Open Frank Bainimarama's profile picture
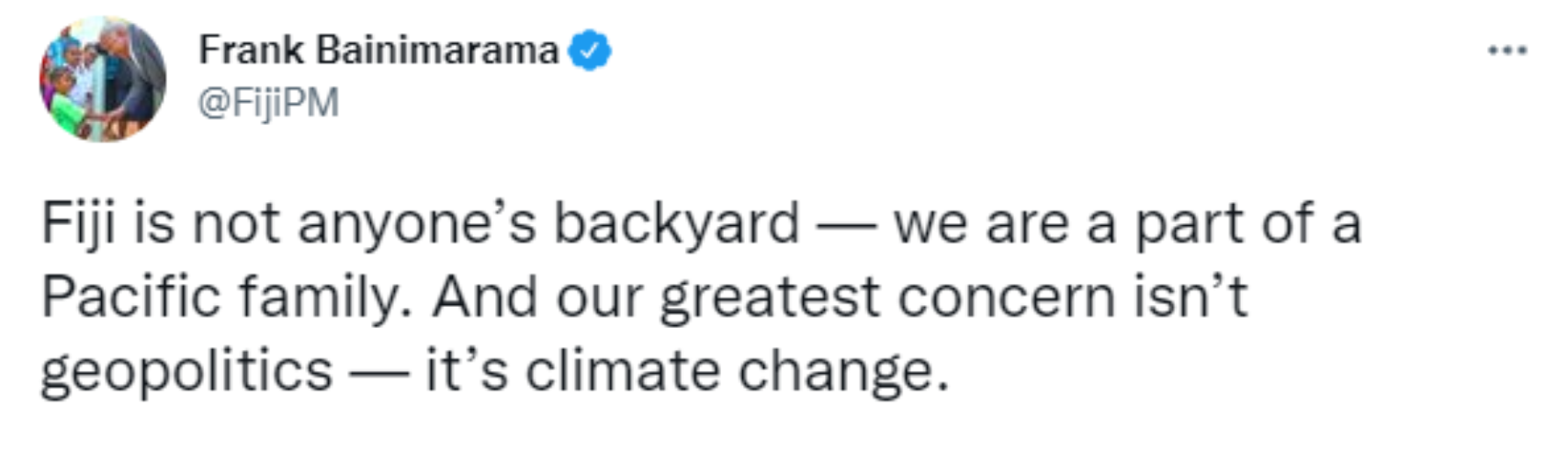The image size is (1568, 452). coord(102,79)
